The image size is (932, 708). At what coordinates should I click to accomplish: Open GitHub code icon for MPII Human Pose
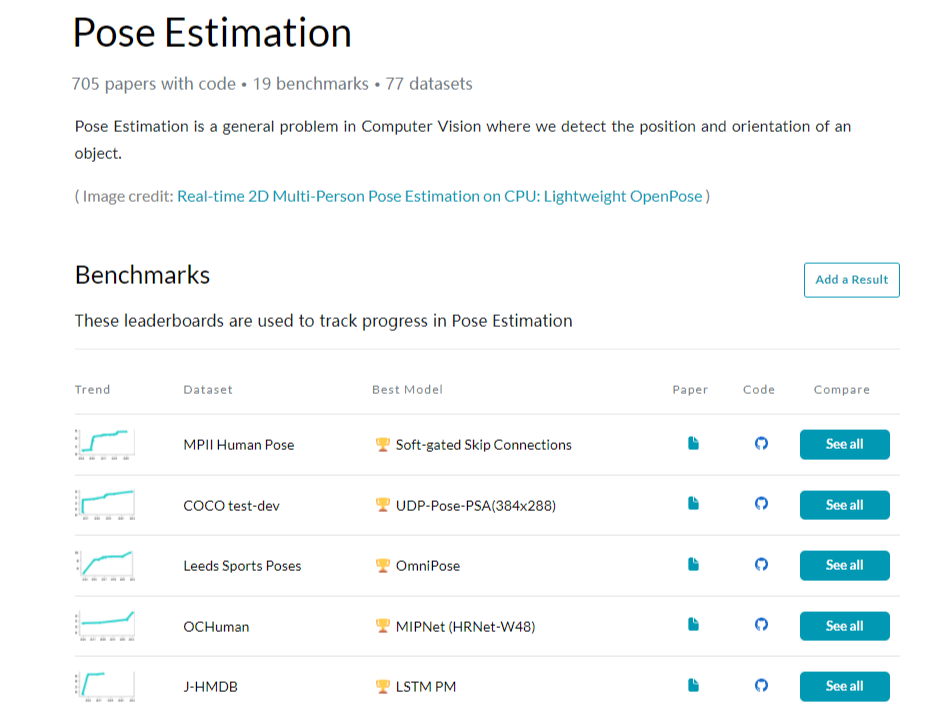pos(761,444)
